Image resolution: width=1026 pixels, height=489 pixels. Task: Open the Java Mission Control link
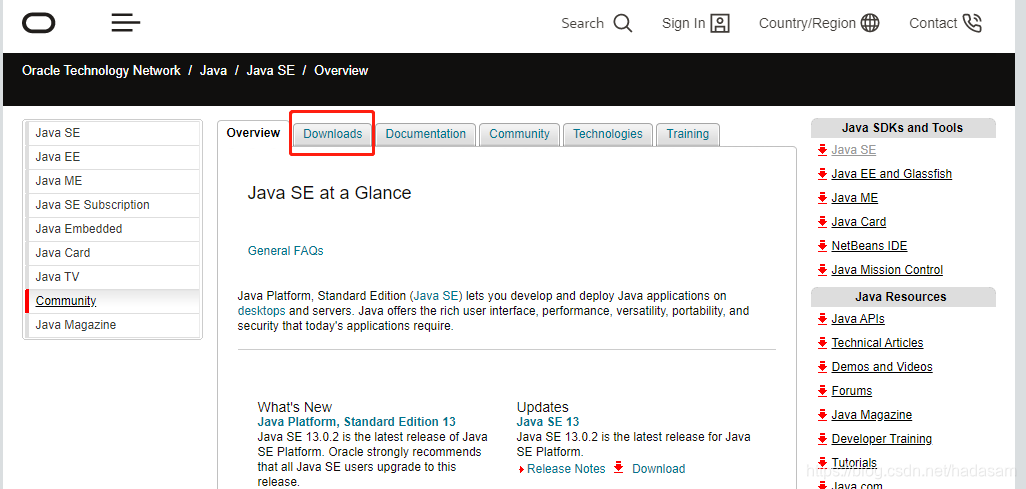(887, 270)
